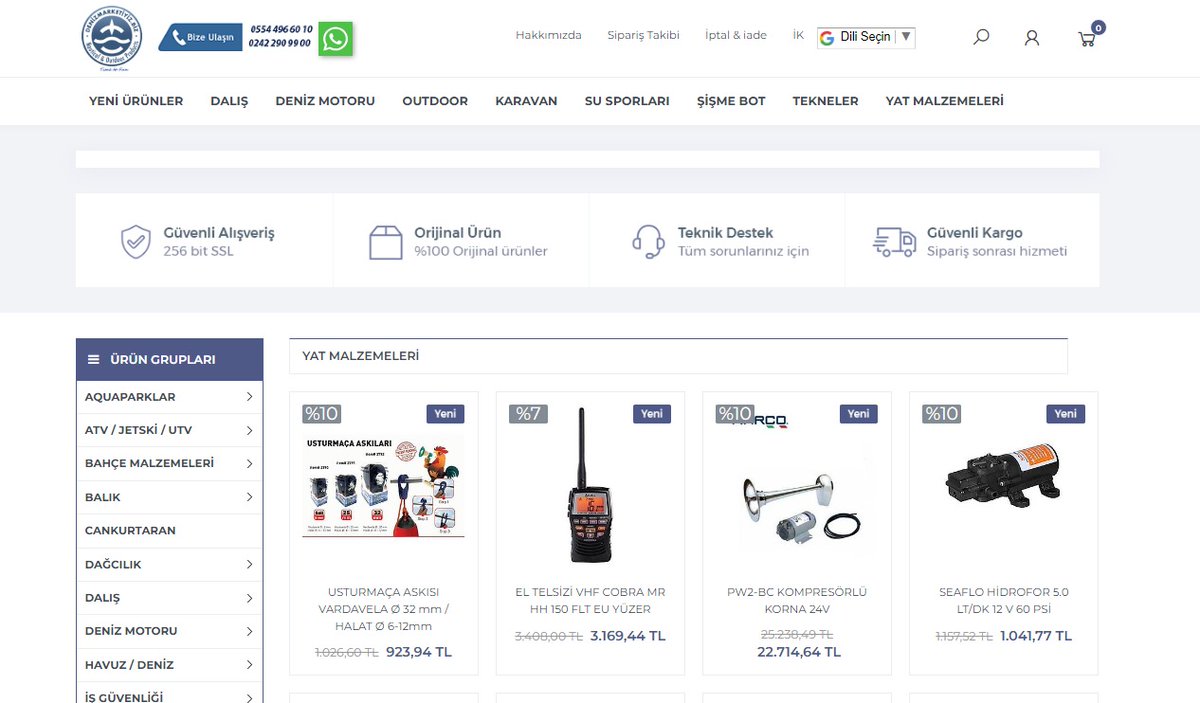Open the DALIŞ top menu
This screenshot has height=703, width=1200.
pos(229,101)
